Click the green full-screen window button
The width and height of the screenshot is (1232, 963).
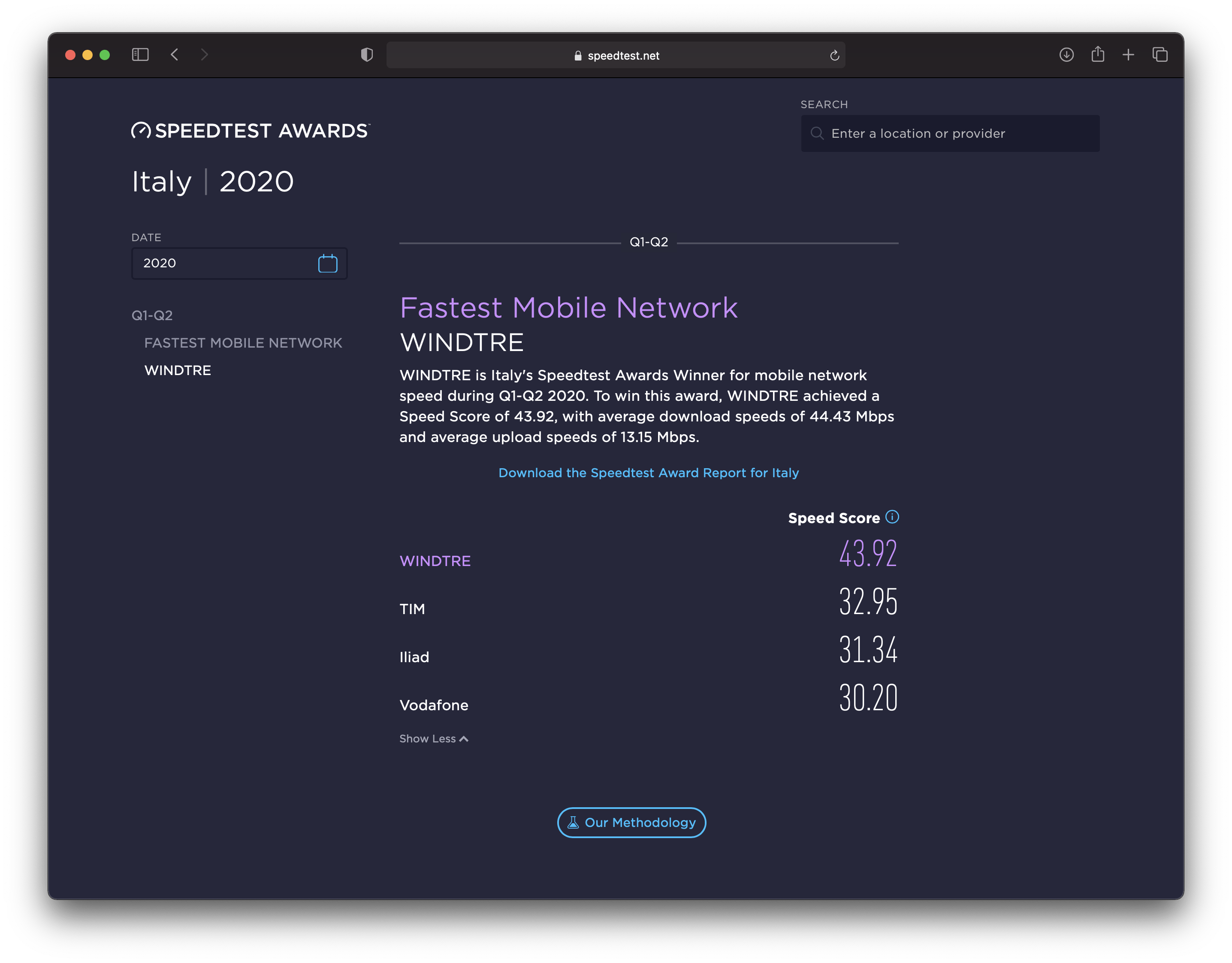105,55
